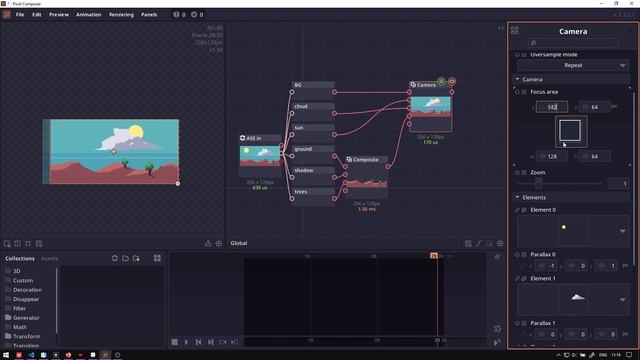The width and height of the screenshot is (640, 360).
Task: Click the timeline current frame marker
Action: click(434, 256)
